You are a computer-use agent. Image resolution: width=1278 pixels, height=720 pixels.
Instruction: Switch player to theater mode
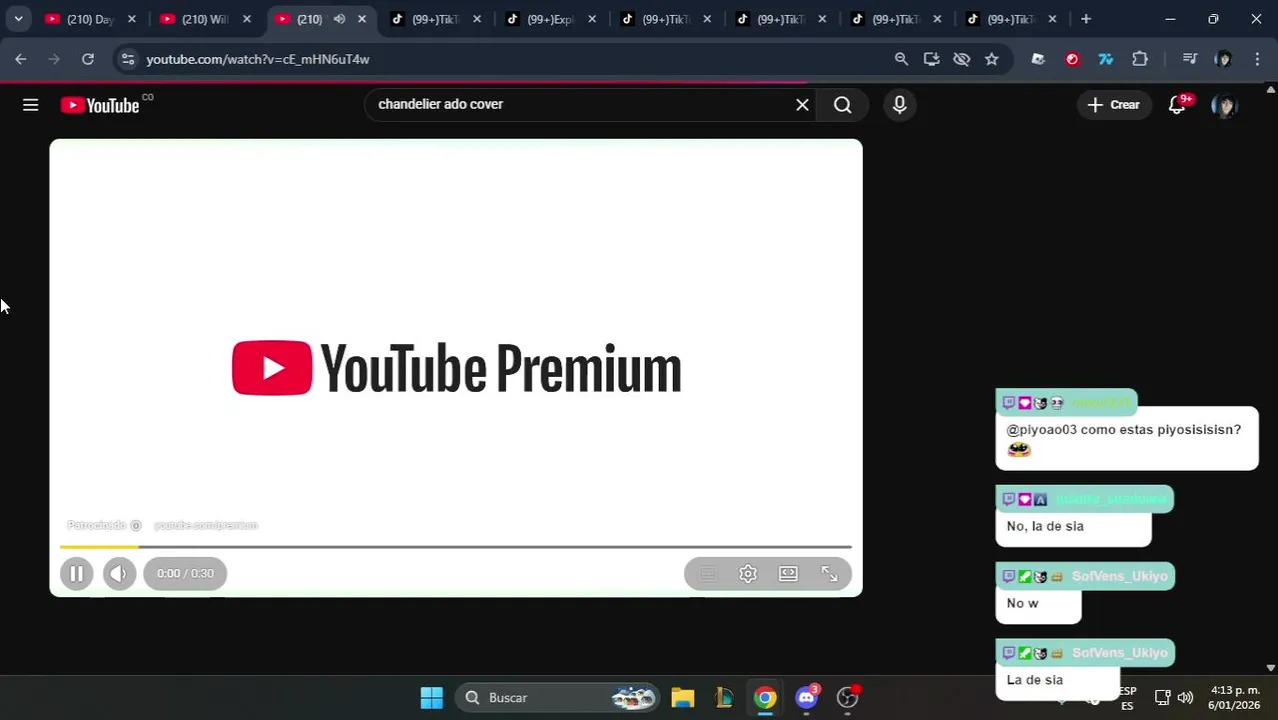(788, 573)
